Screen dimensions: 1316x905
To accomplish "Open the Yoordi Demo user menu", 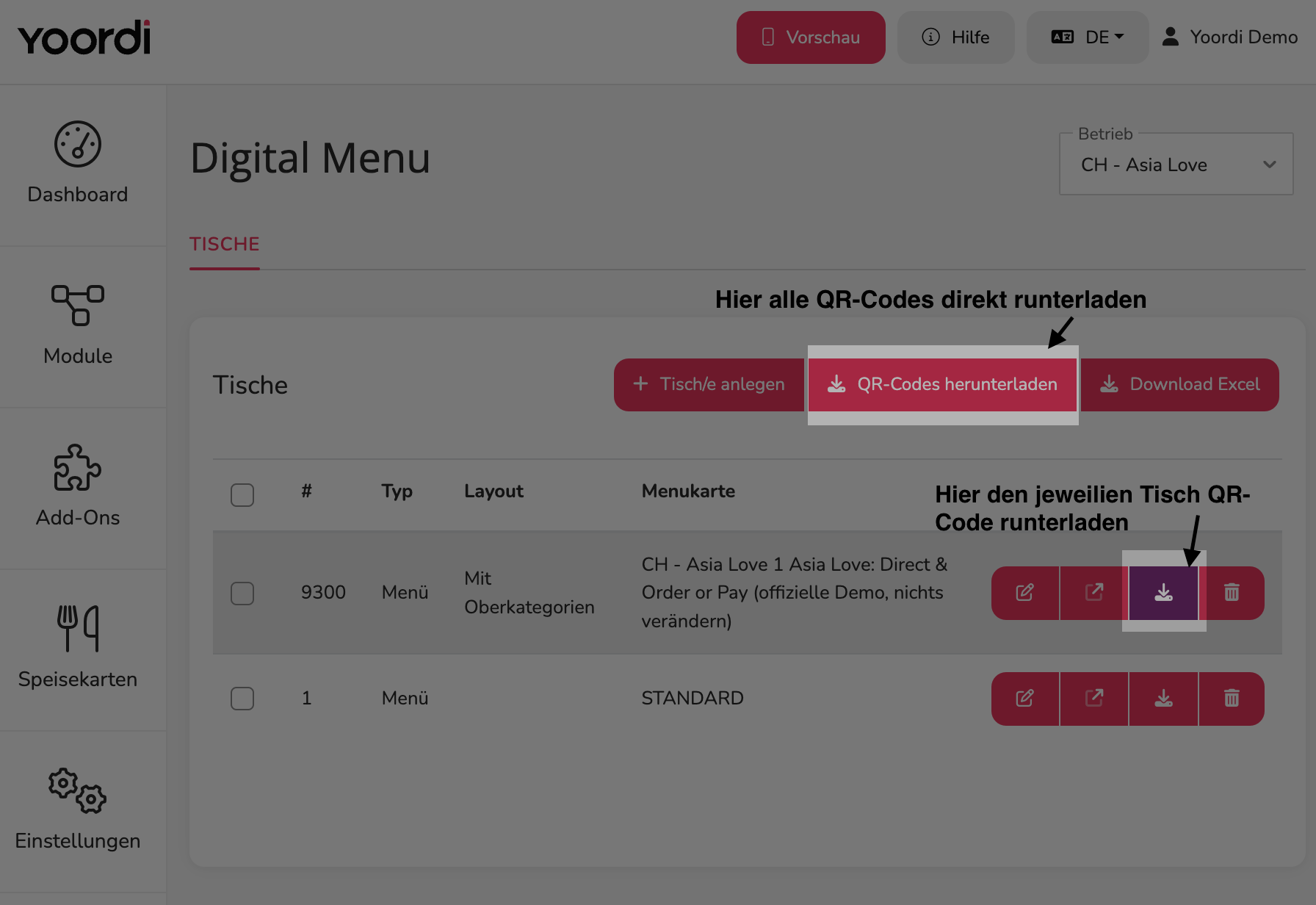I will click(1230, 37).
